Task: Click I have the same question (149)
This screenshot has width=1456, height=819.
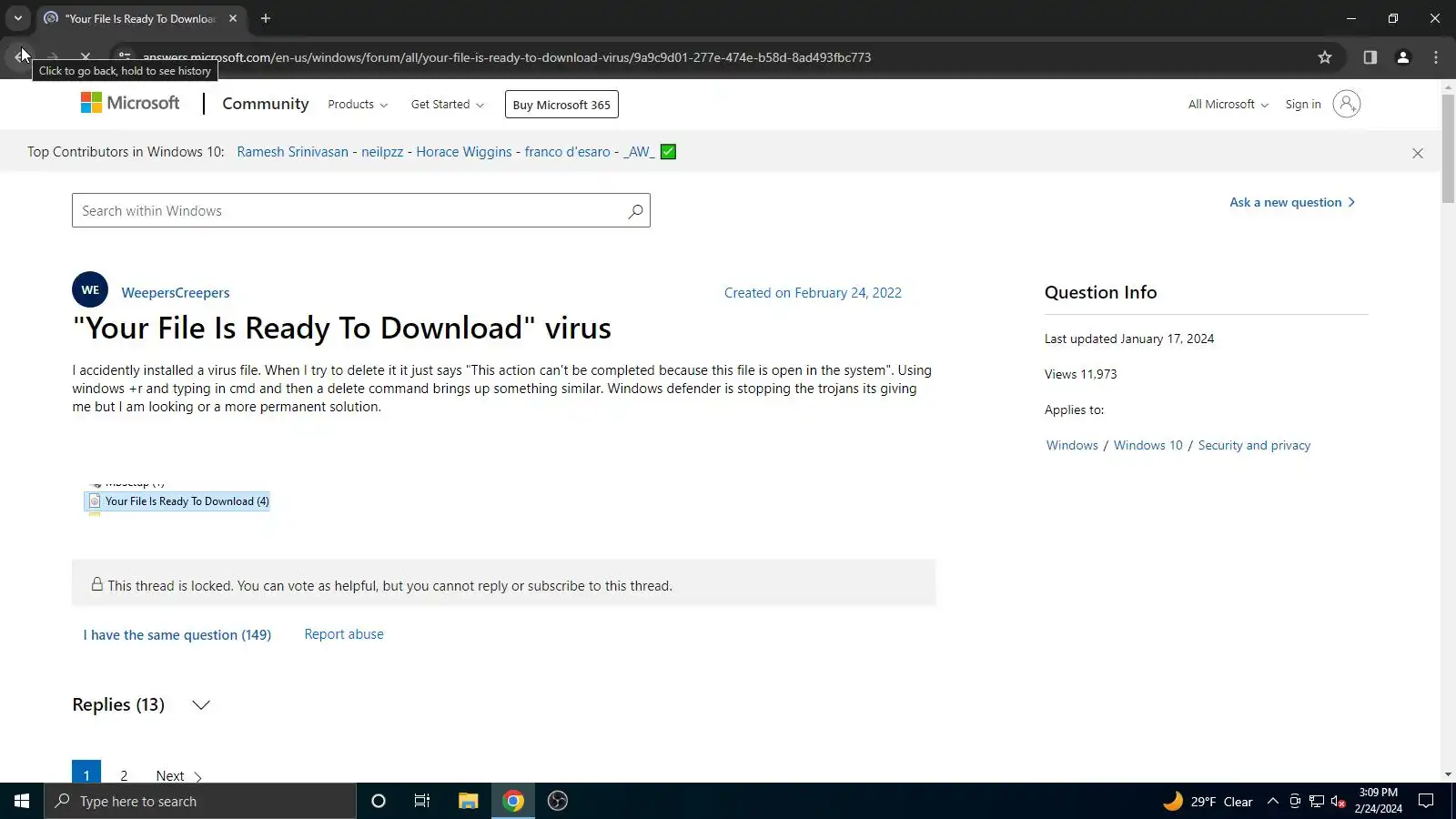Action: [177, 635]
